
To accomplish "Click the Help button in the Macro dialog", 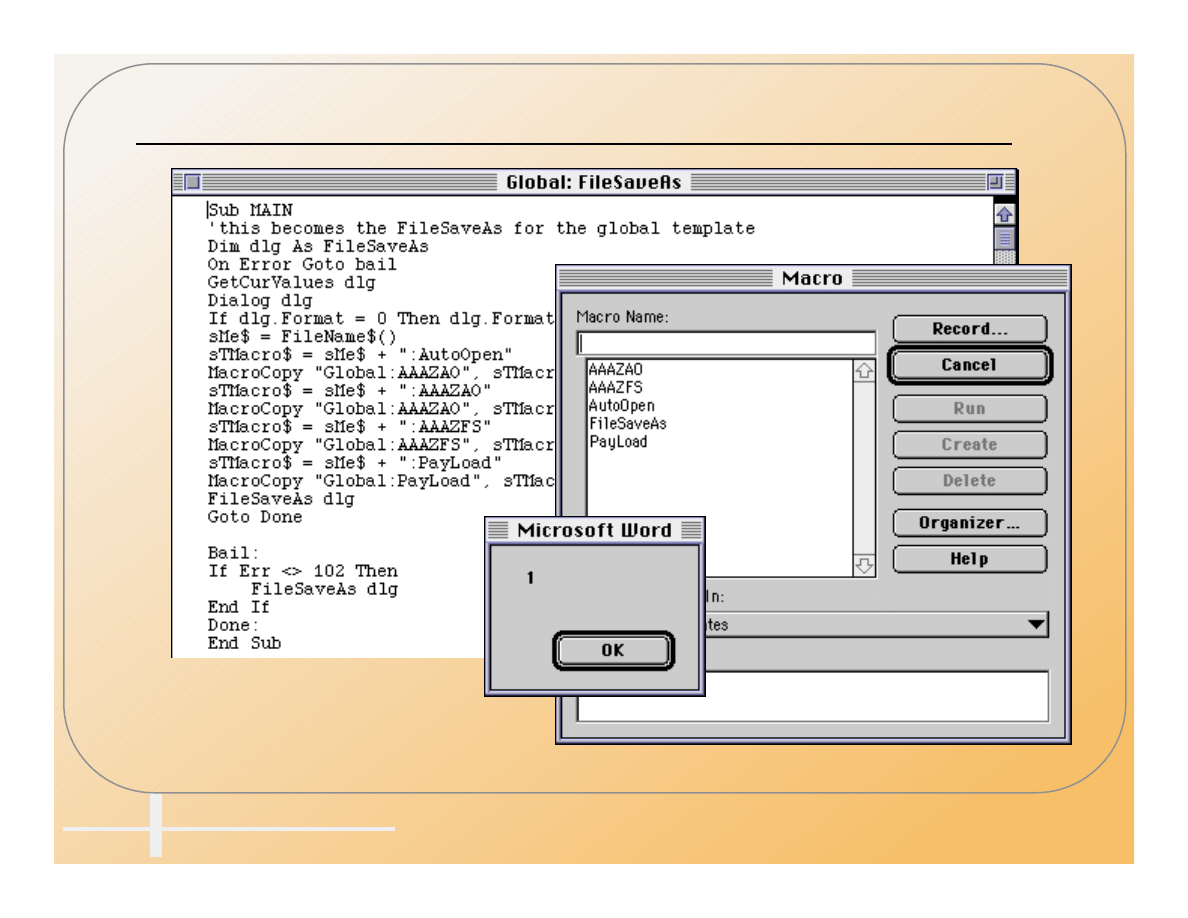I will pos(968,559).
